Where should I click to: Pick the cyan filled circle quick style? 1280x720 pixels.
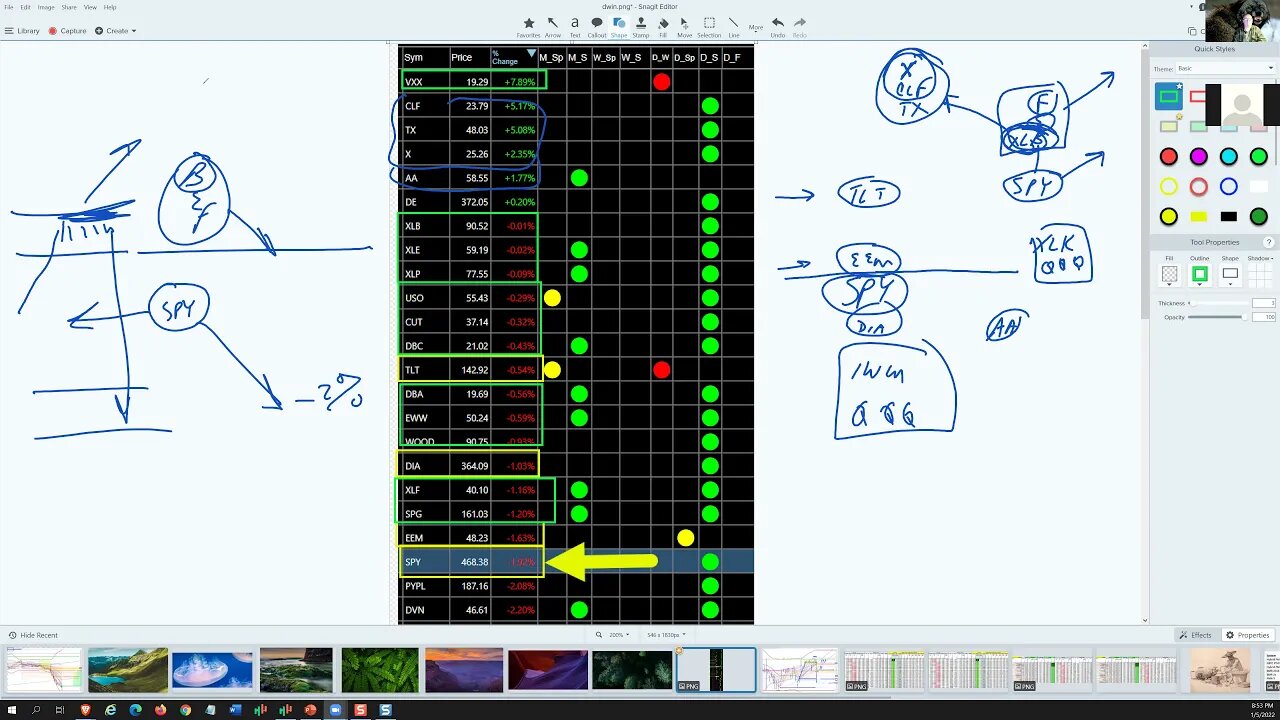click(1229, 156)
